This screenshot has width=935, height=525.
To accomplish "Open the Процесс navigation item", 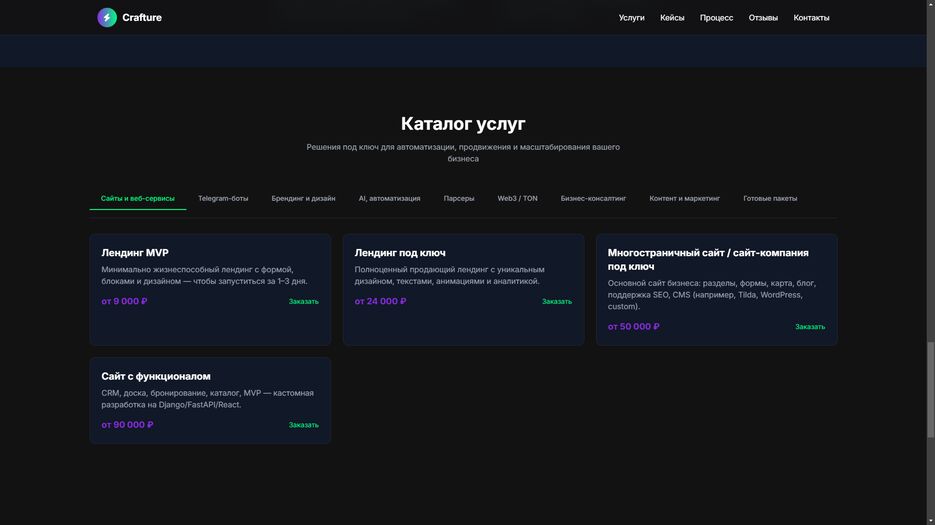I will pyautogui.click(x=716, y=18).
